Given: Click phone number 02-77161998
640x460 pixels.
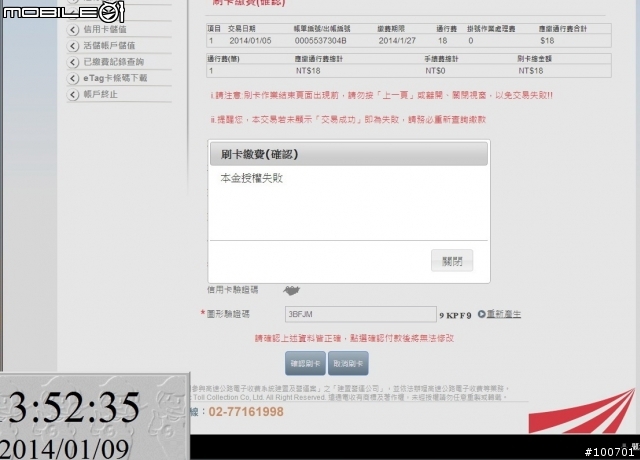Looking at the screenshot, I should [246, 411].
